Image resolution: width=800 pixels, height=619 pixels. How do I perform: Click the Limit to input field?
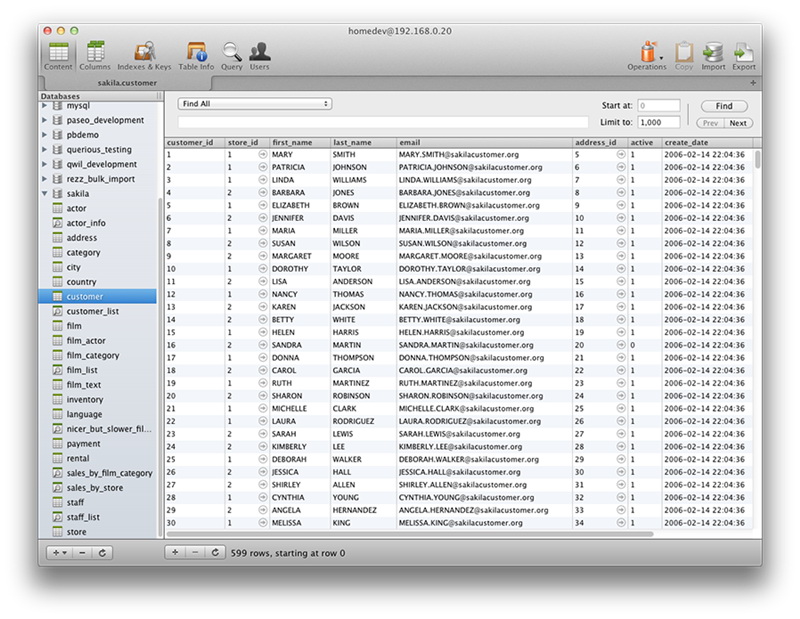click(660, 122)
